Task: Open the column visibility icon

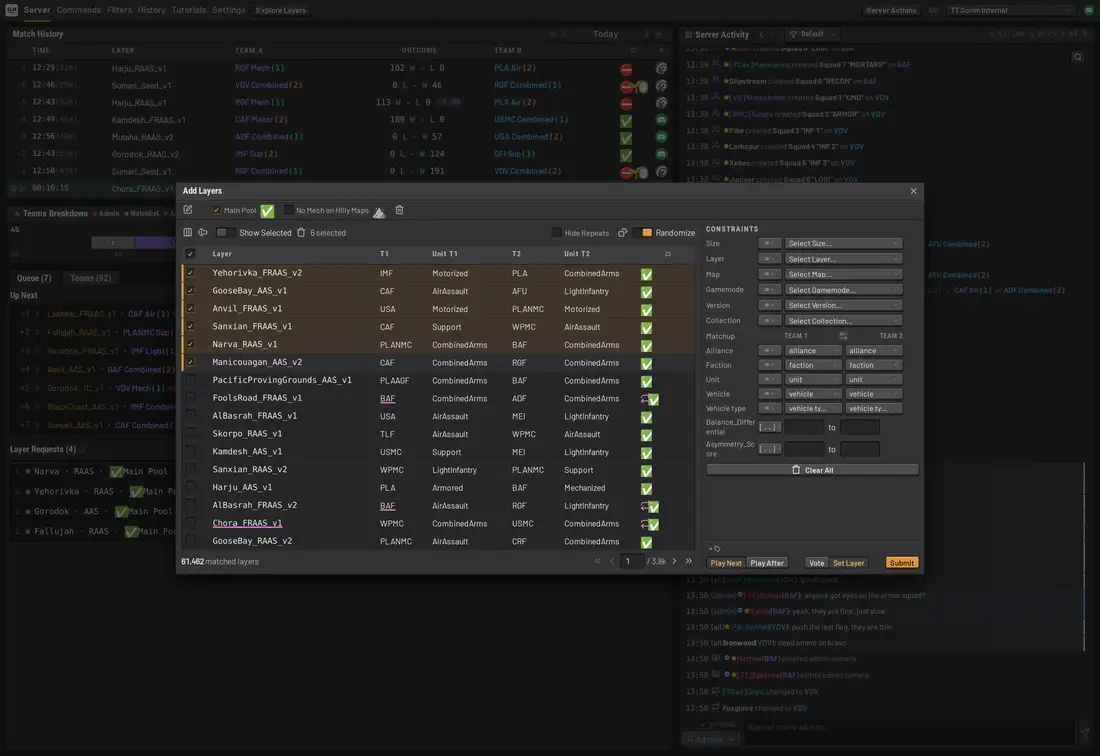Action: point(187,232)
